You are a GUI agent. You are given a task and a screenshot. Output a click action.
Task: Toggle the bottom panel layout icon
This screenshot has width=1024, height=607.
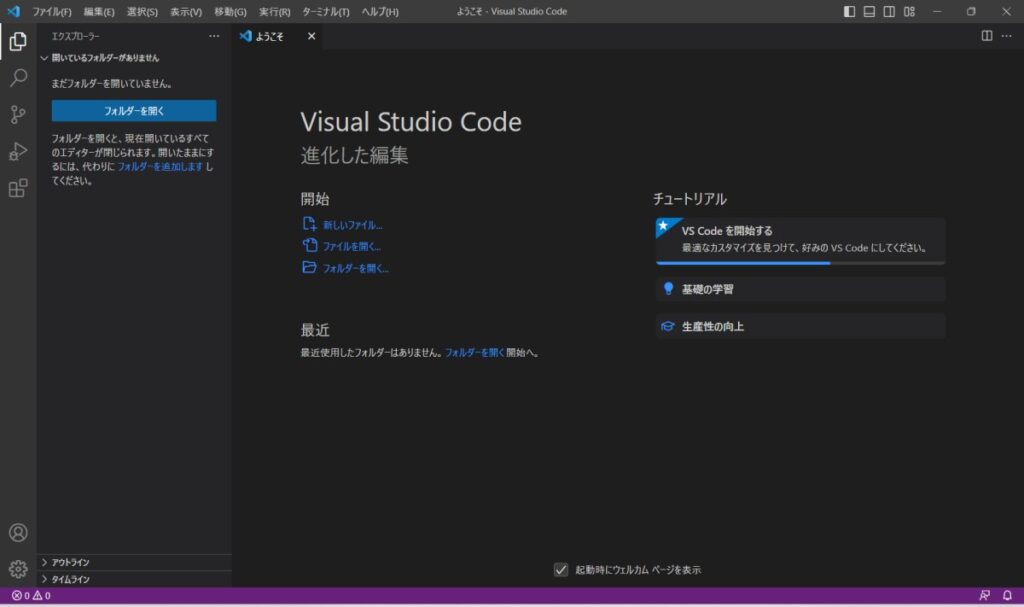[868, 10]
